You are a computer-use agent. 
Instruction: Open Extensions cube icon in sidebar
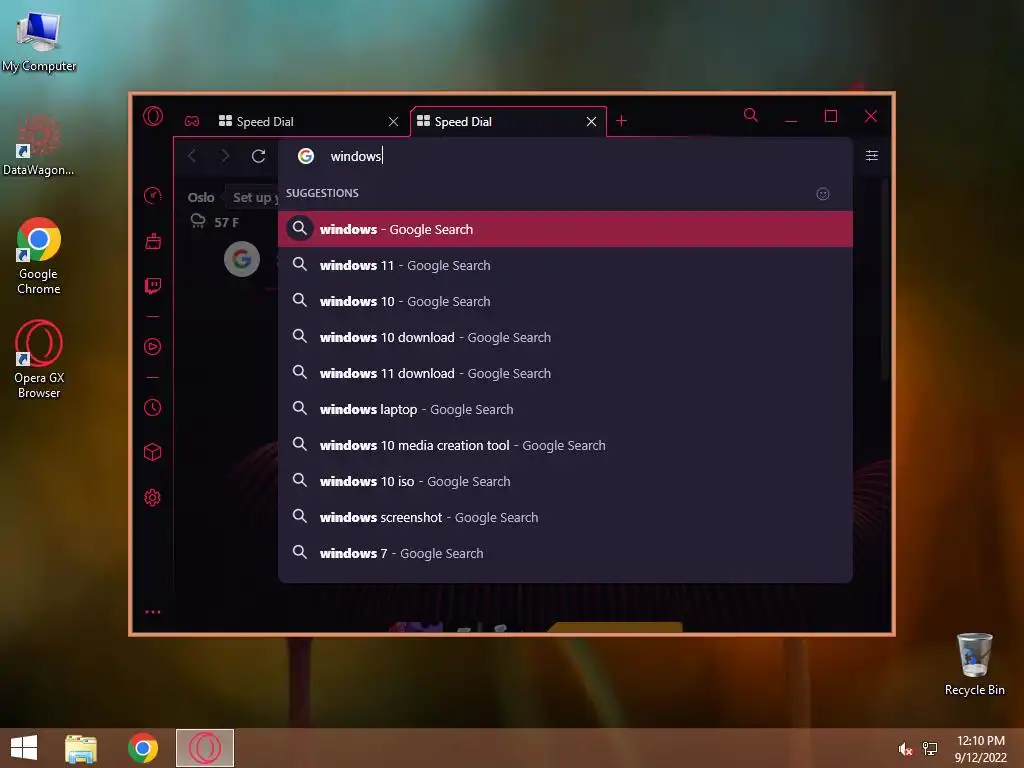click(x=153, y=452)
